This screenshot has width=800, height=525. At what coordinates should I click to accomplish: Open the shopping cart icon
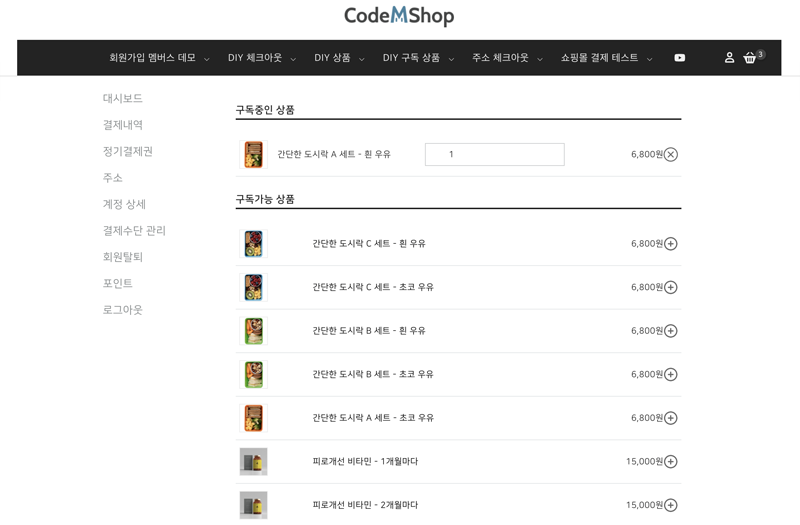(750, 58)
